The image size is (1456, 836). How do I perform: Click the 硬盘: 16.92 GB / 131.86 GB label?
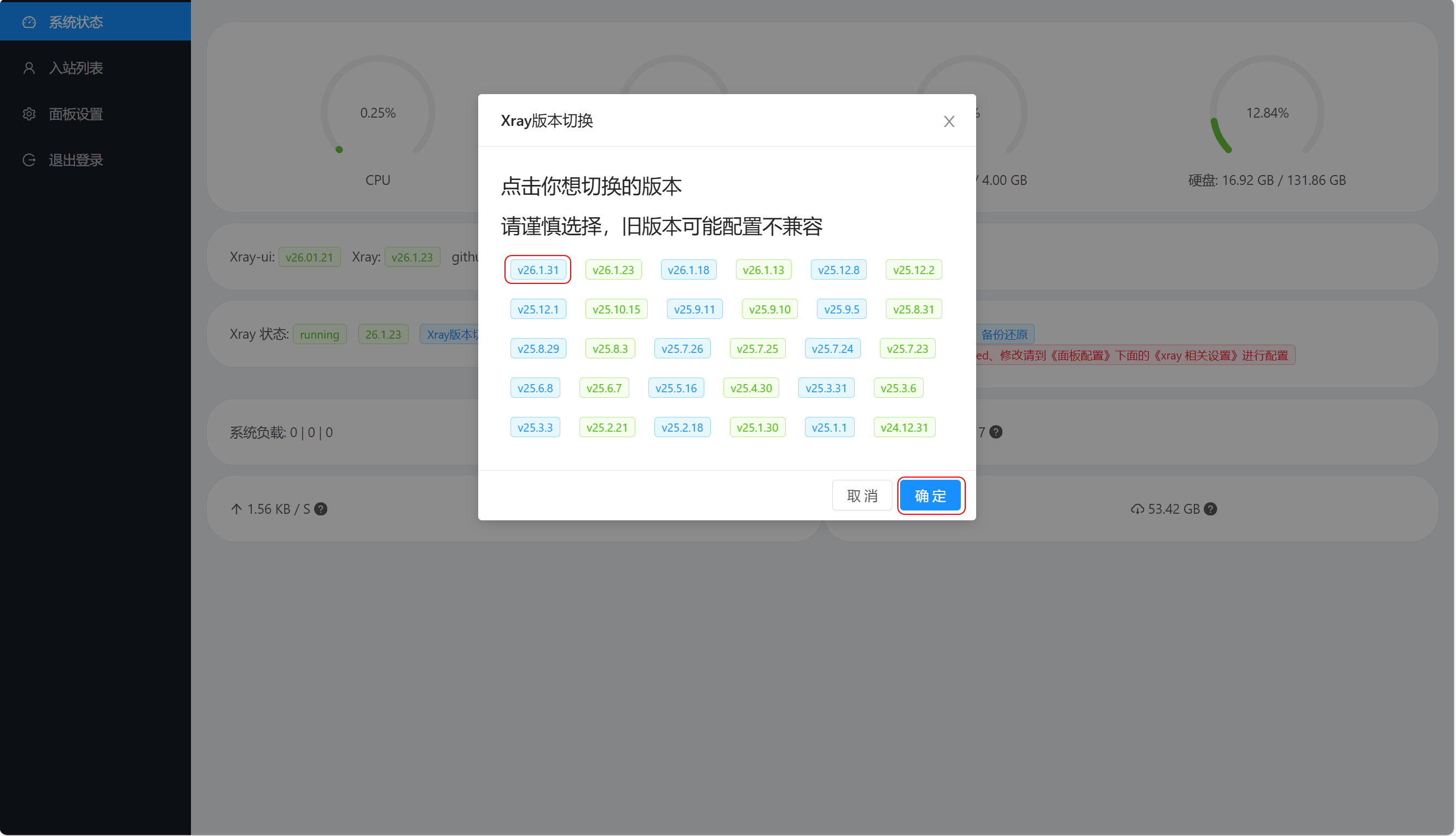[x=1267, y=181]
